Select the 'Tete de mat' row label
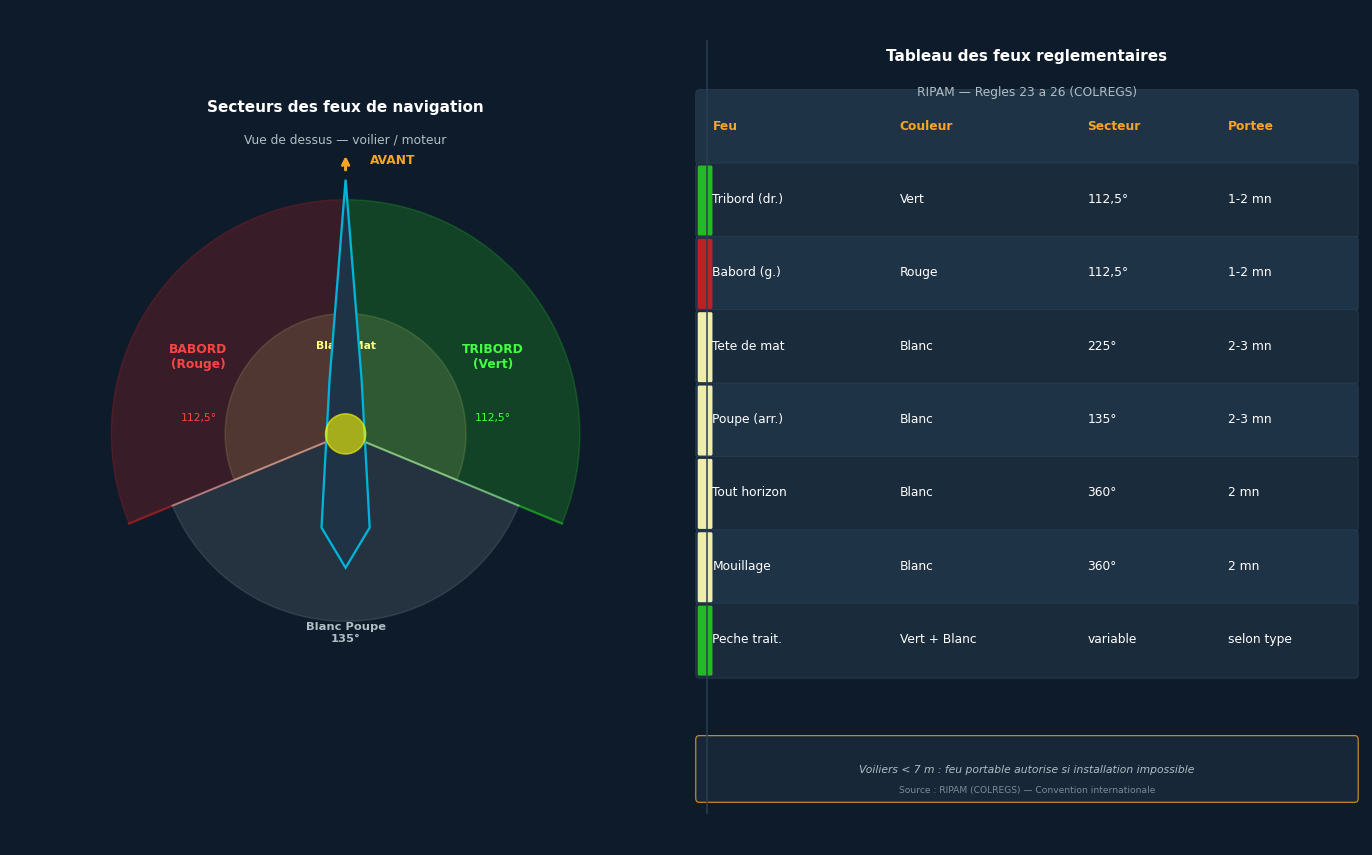1372x855 pixels. point(748,347)
